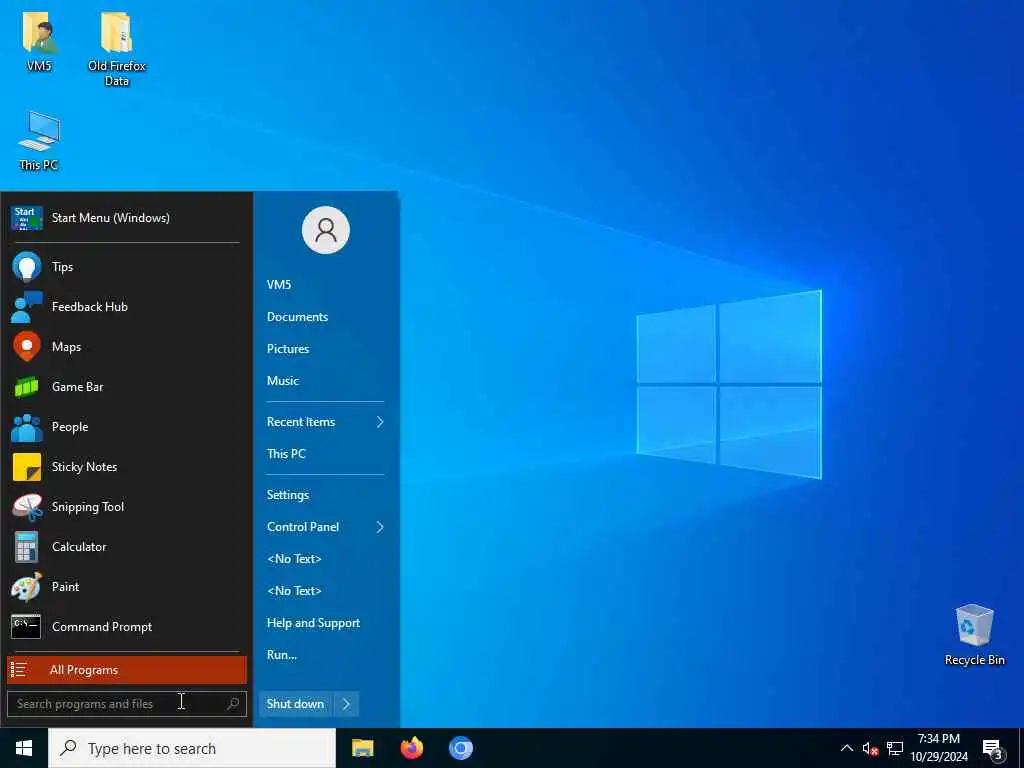Viewport: 1024px width, 768px height.
Task: Open Pictures from start menu
Action: click(288, 349)
